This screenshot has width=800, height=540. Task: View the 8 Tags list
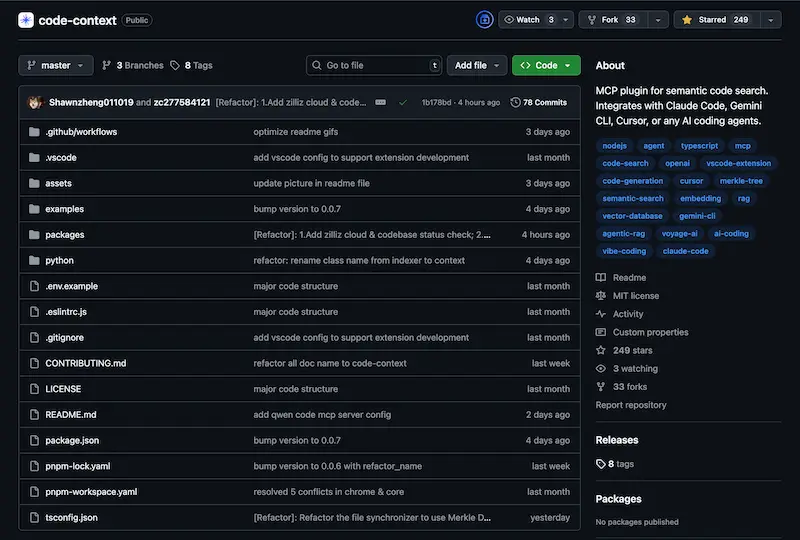click(191, 65)
